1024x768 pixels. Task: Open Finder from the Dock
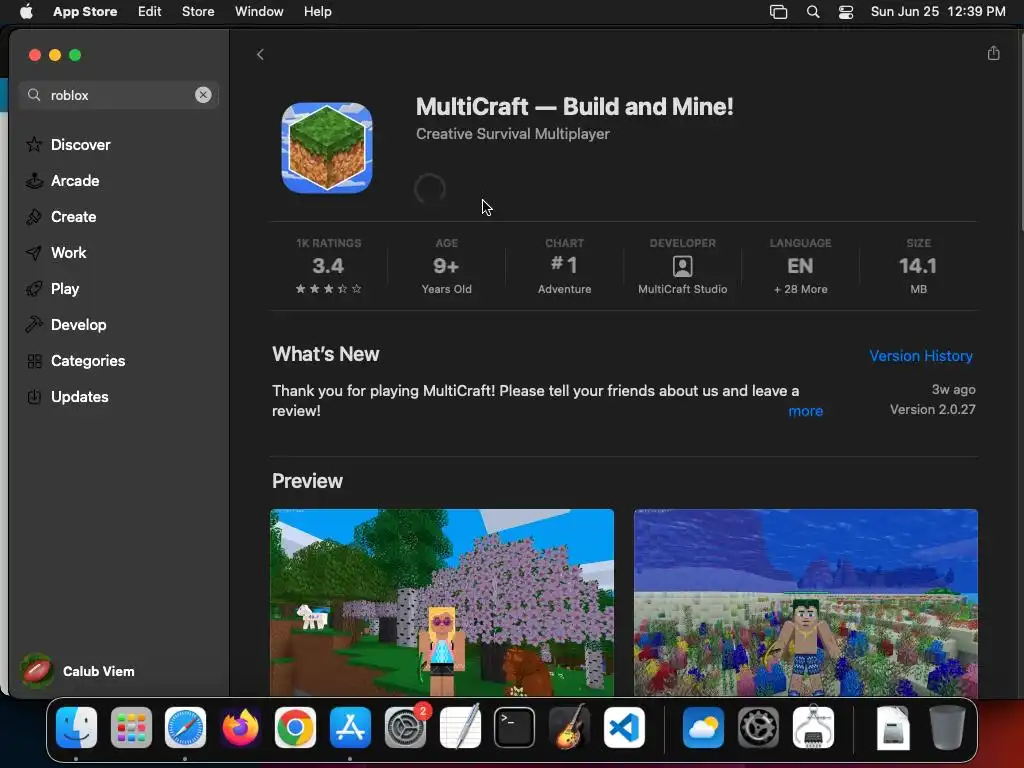(76, 727)
